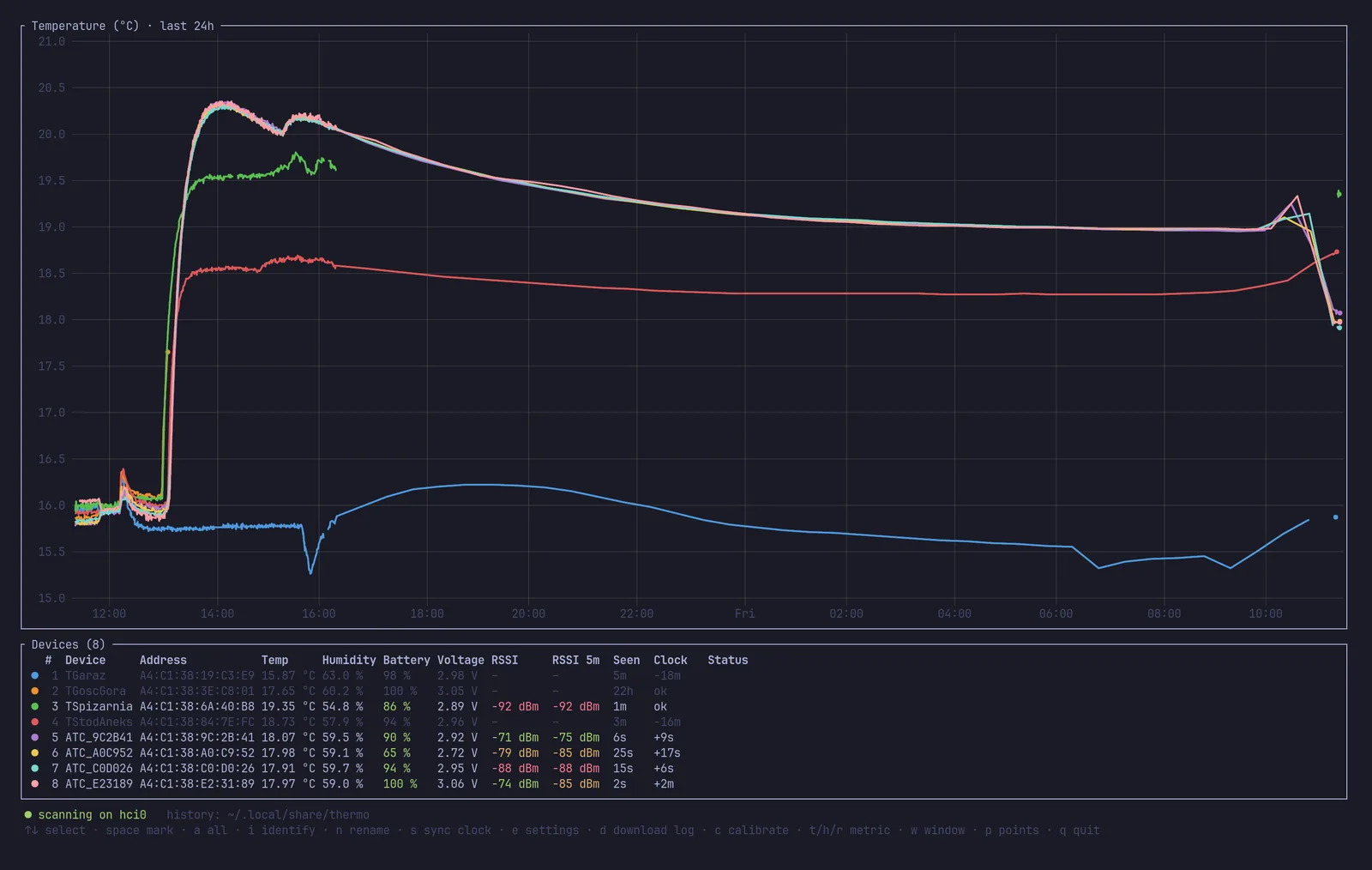The height and width of the screenshot is (870, 1372).
Task: Click the Device column header
Action: click(86, 660)
